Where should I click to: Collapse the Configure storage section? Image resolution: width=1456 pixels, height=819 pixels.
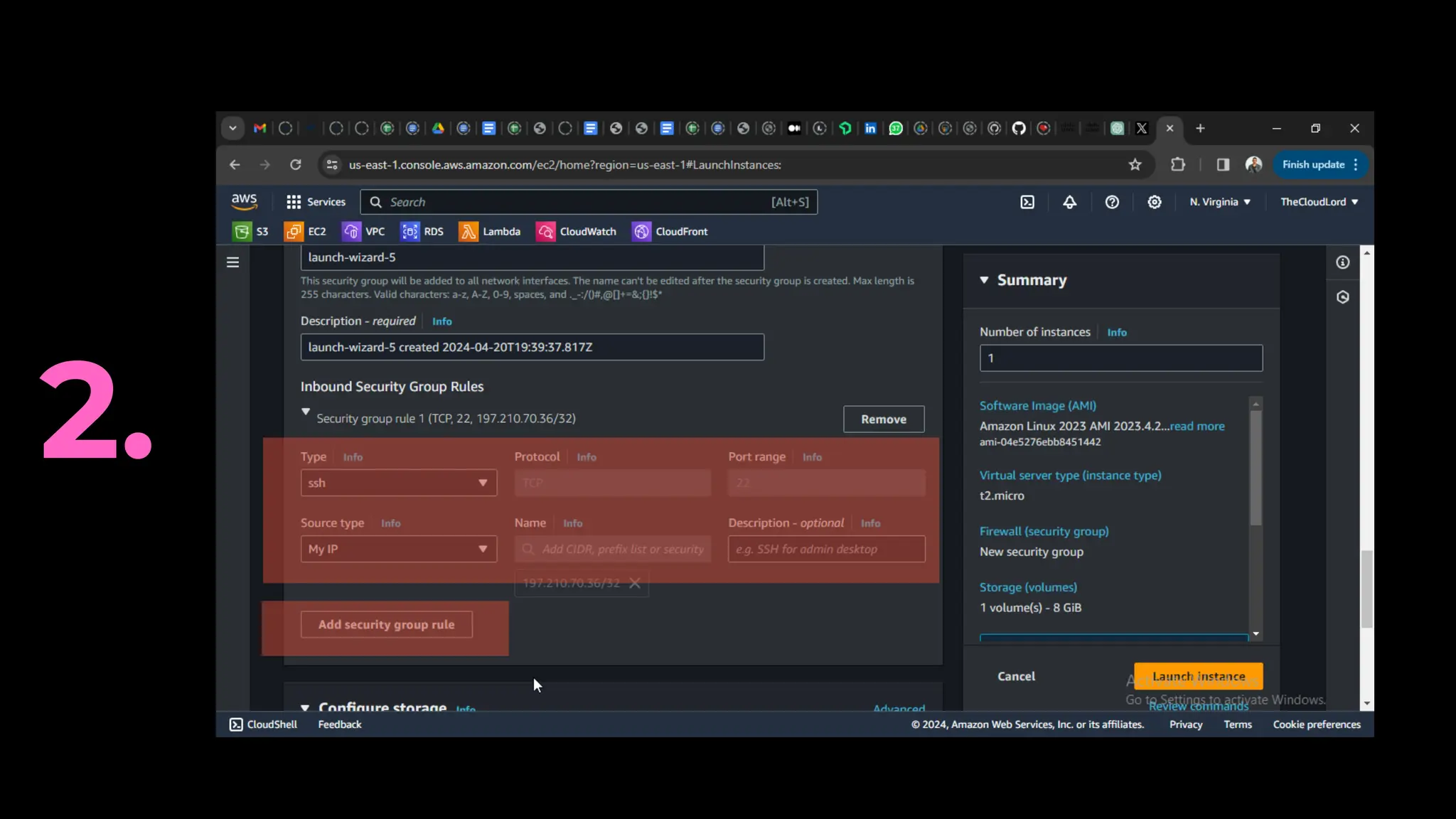click(305, 707)
